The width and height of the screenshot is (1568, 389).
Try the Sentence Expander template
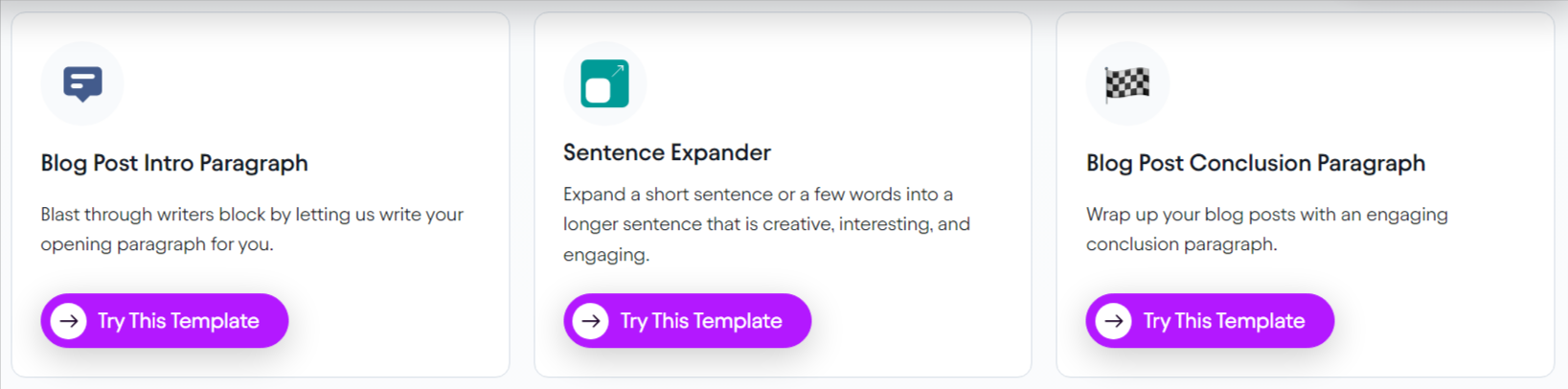click(x=701, y=321)
